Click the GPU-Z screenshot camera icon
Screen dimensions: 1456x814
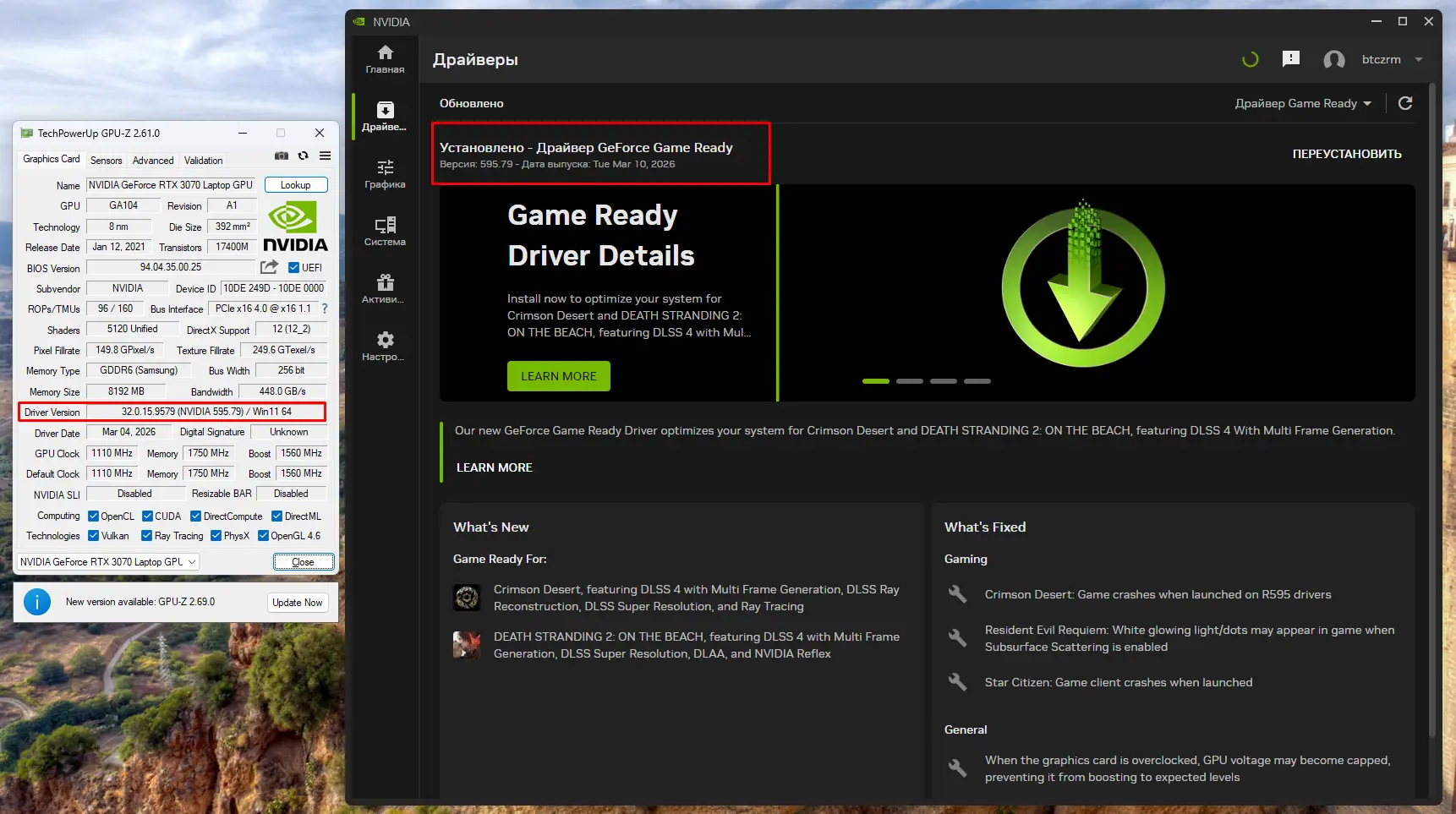[x=282, y=156]
